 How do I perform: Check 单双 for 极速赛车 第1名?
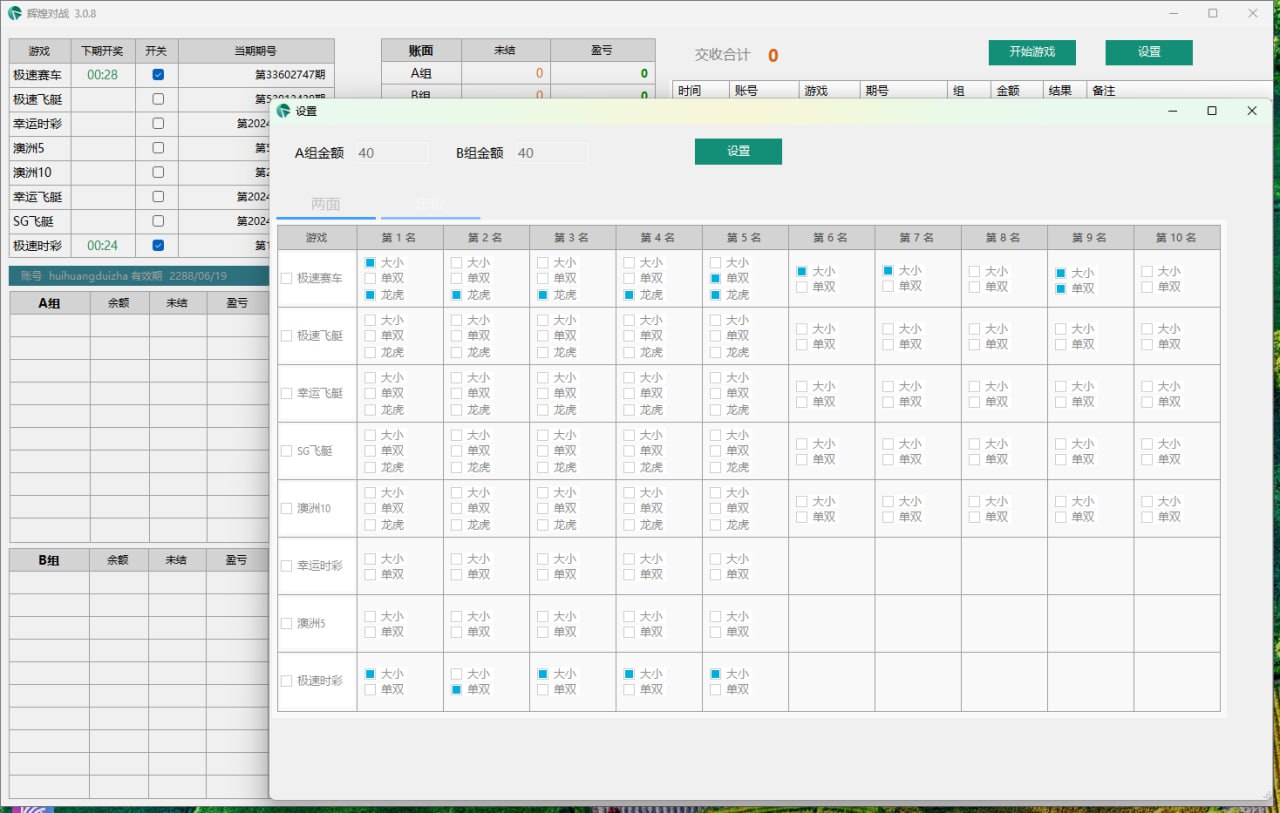point(370,278)
